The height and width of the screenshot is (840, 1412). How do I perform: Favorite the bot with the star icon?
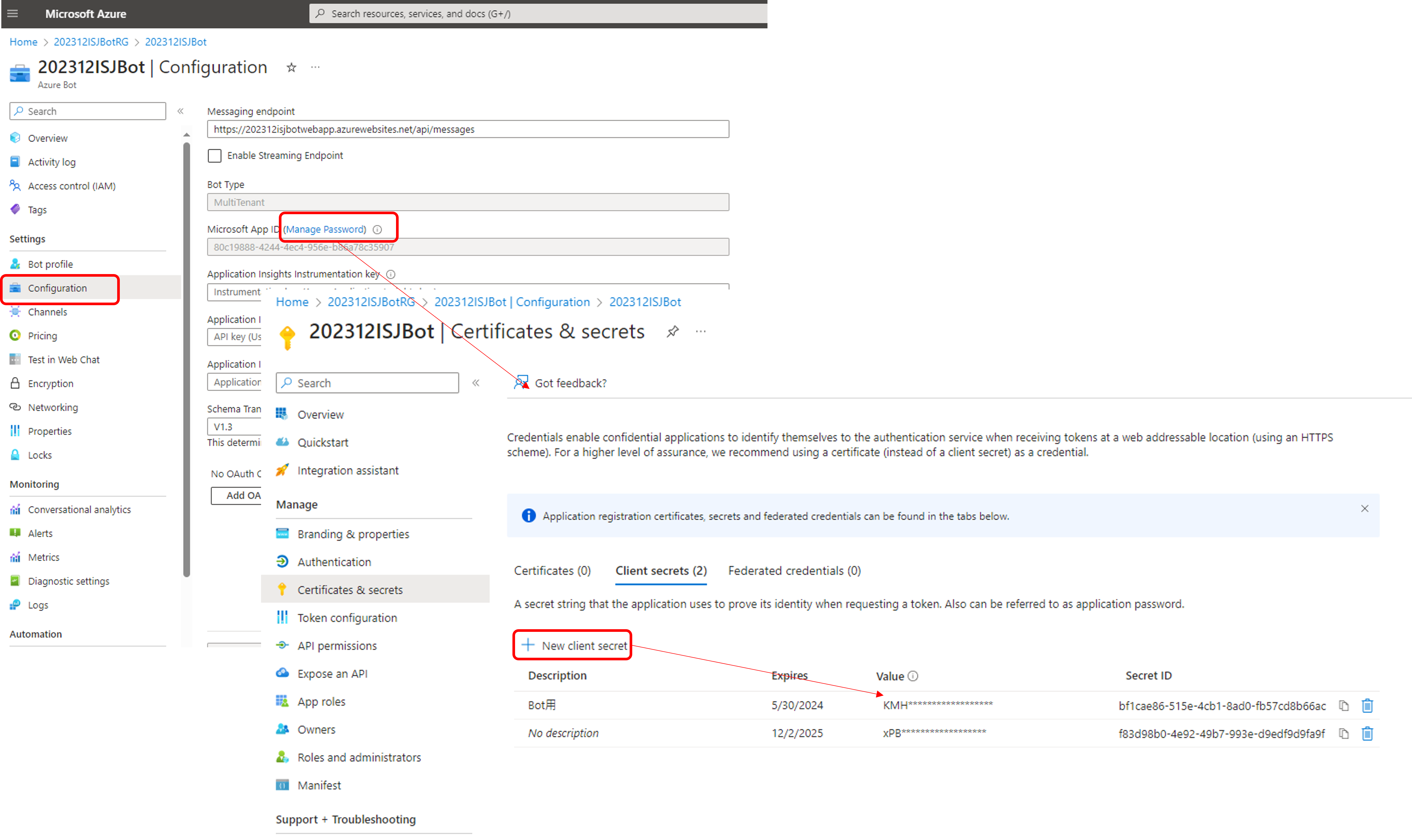point(291,67)
